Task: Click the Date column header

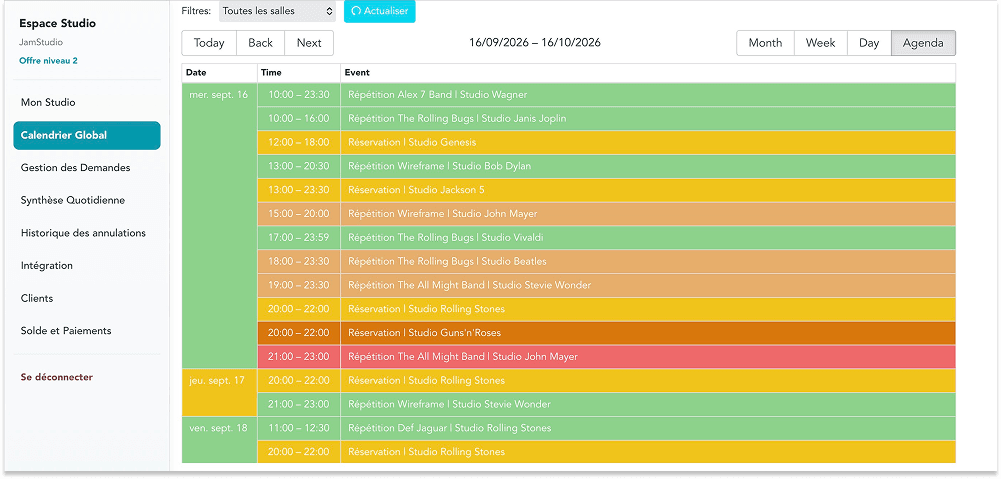Action: 220,73
